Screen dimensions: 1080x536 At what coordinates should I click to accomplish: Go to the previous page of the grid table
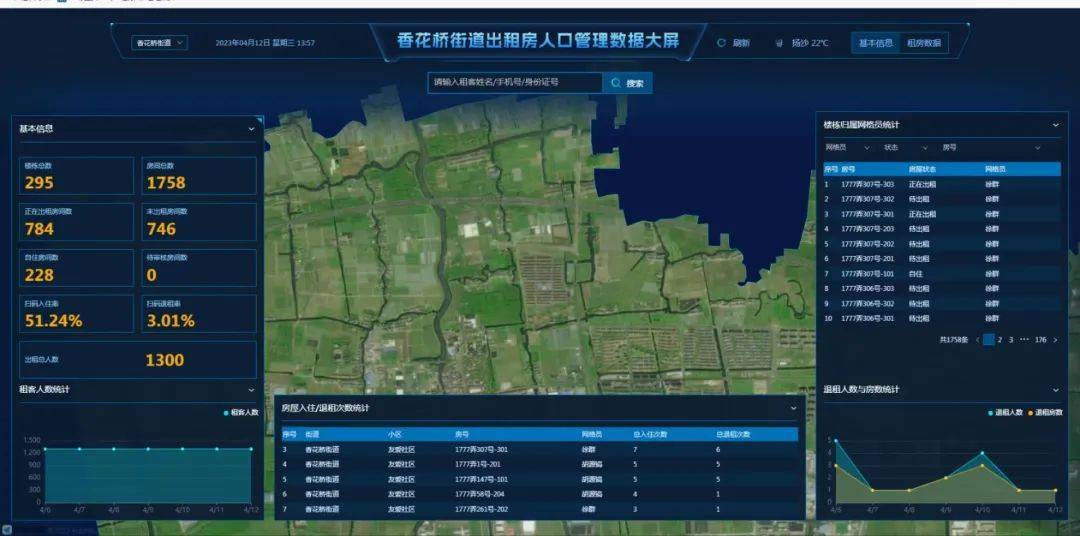click(x=977, y=340)
